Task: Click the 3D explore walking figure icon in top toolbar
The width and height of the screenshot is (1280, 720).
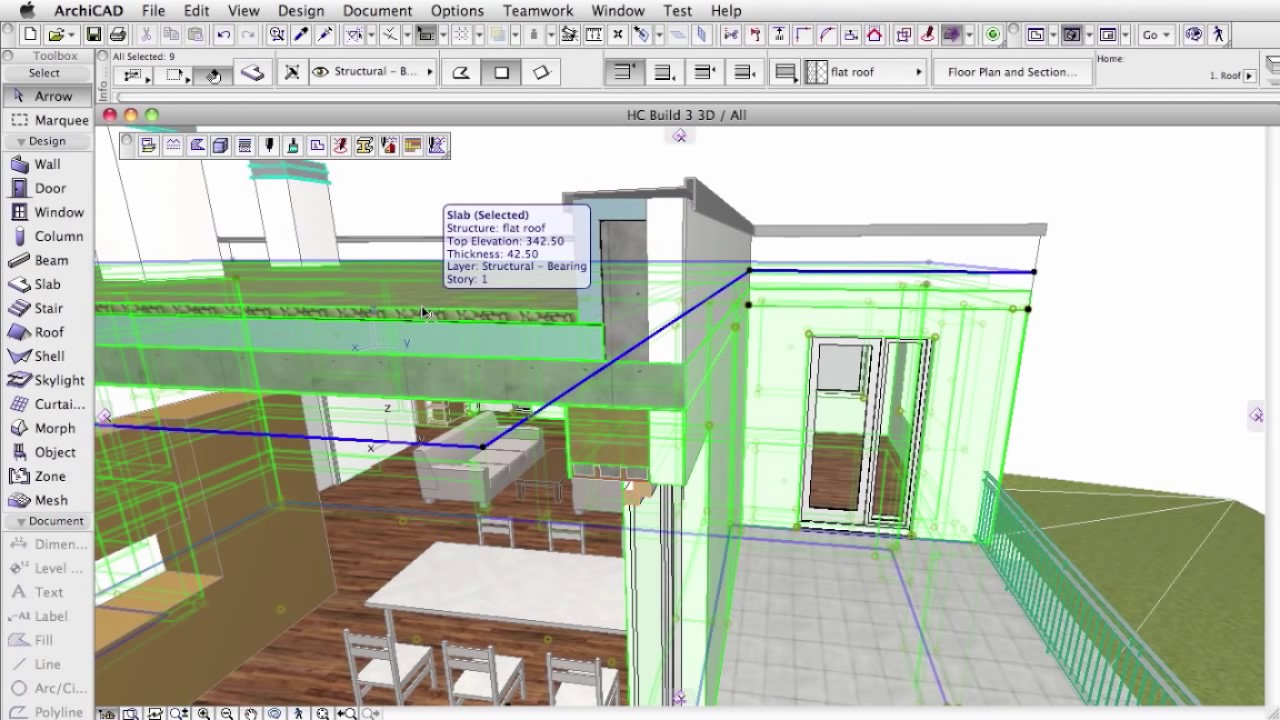Action: coord(1218,35)
